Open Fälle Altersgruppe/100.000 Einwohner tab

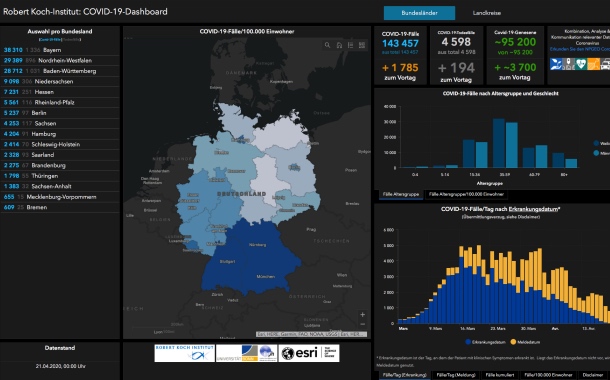[466, 194]
